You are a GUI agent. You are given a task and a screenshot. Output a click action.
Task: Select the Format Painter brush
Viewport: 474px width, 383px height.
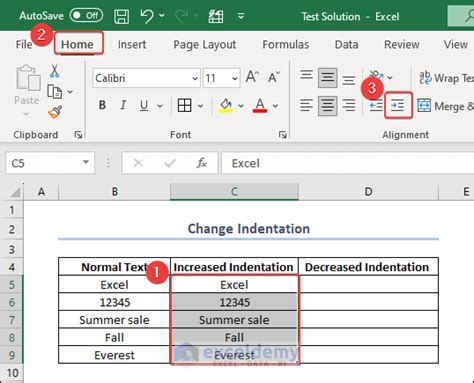pos(55,112)
